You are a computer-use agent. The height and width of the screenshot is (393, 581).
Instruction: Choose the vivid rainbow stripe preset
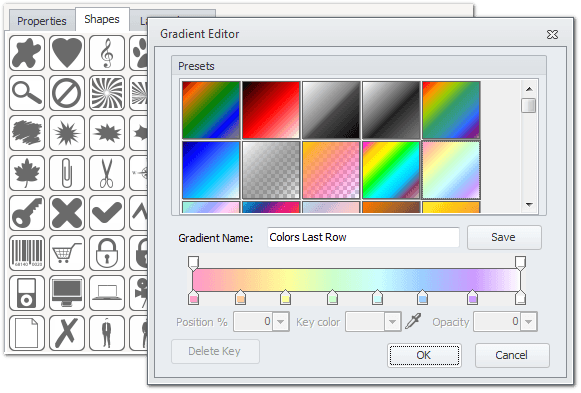pos(391,170)
